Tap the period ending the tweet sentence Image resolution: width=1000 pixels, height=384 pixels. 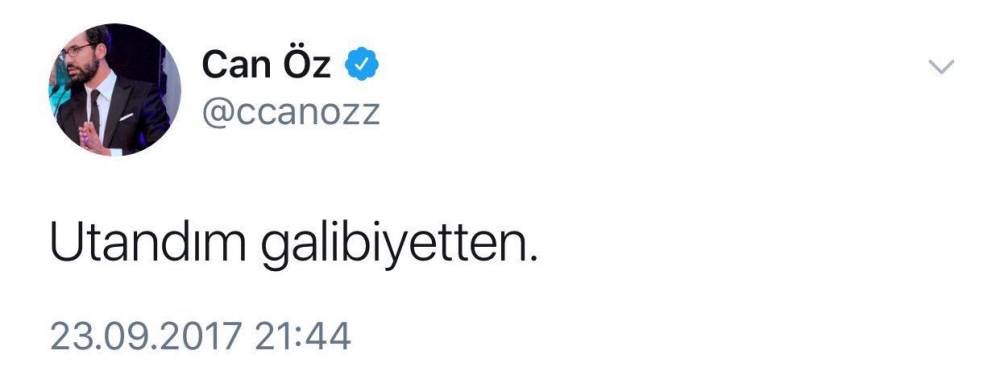click(533, 259)
